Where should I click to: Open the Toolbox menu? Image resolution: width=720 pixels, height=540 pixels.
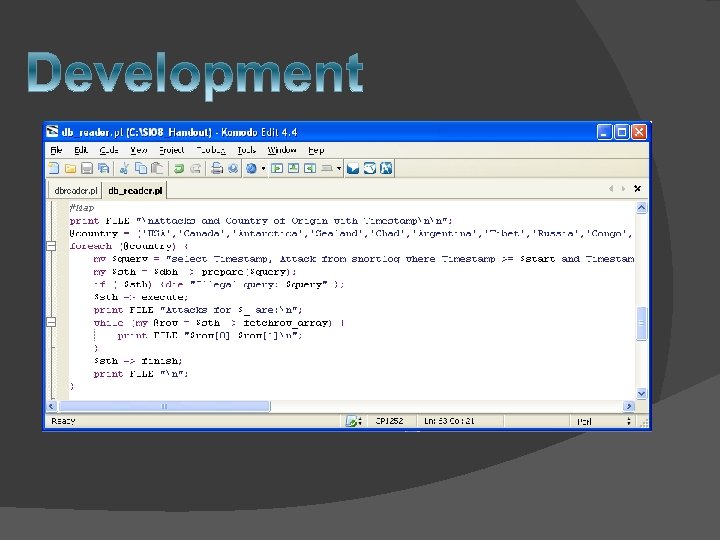click(x=211, y=150)
